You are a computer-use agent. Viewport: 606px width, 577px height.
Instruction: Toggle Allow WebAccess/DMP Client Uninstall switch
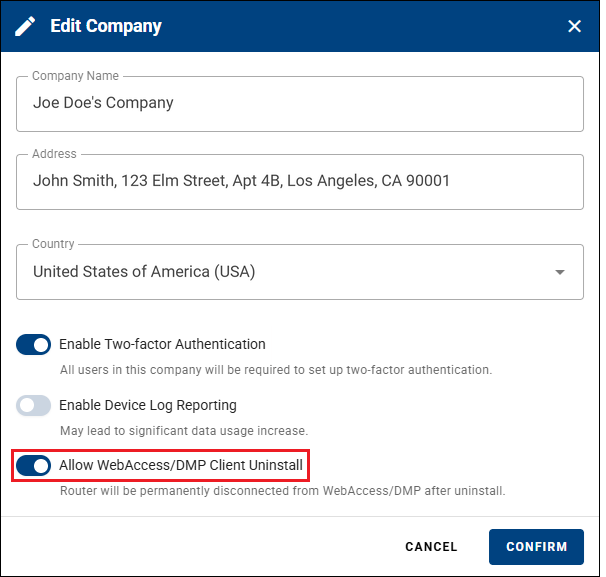[x=33, y=465]
